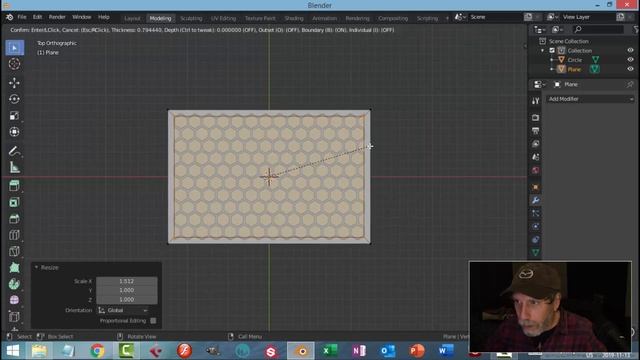Select the Rotate tool
This screenshot has width=640, height=360.
click(x=14, y=99)
